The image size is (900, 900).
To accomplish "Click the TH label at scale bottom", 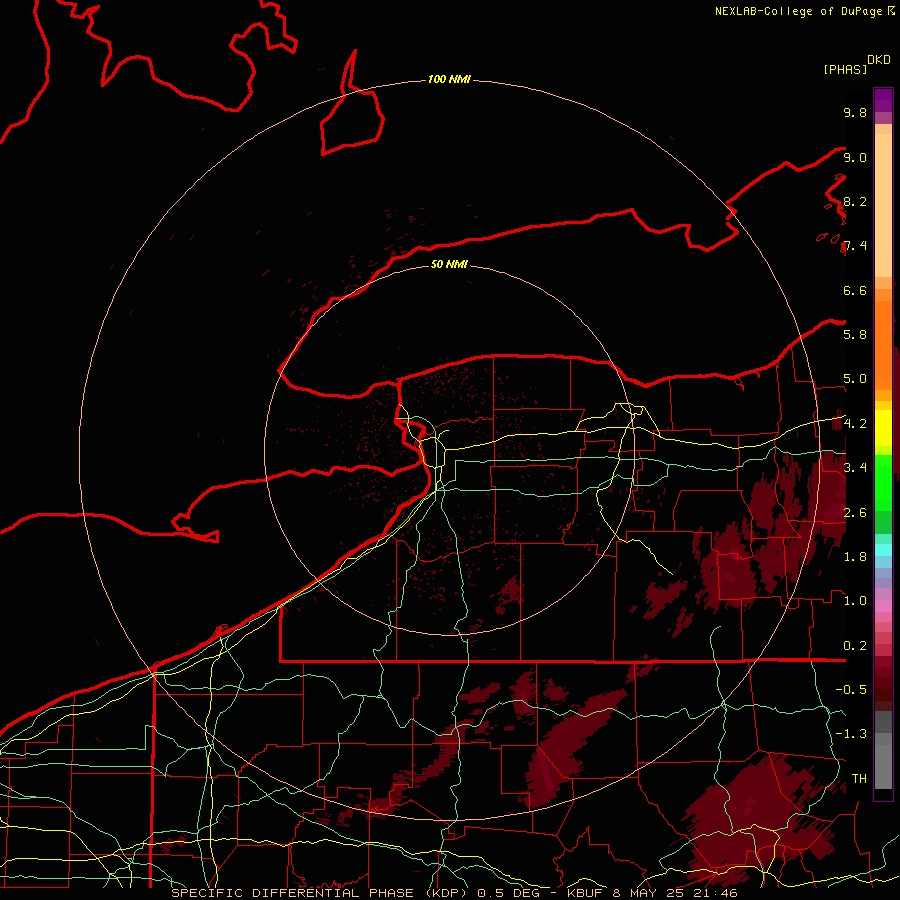I will (859, 778).
